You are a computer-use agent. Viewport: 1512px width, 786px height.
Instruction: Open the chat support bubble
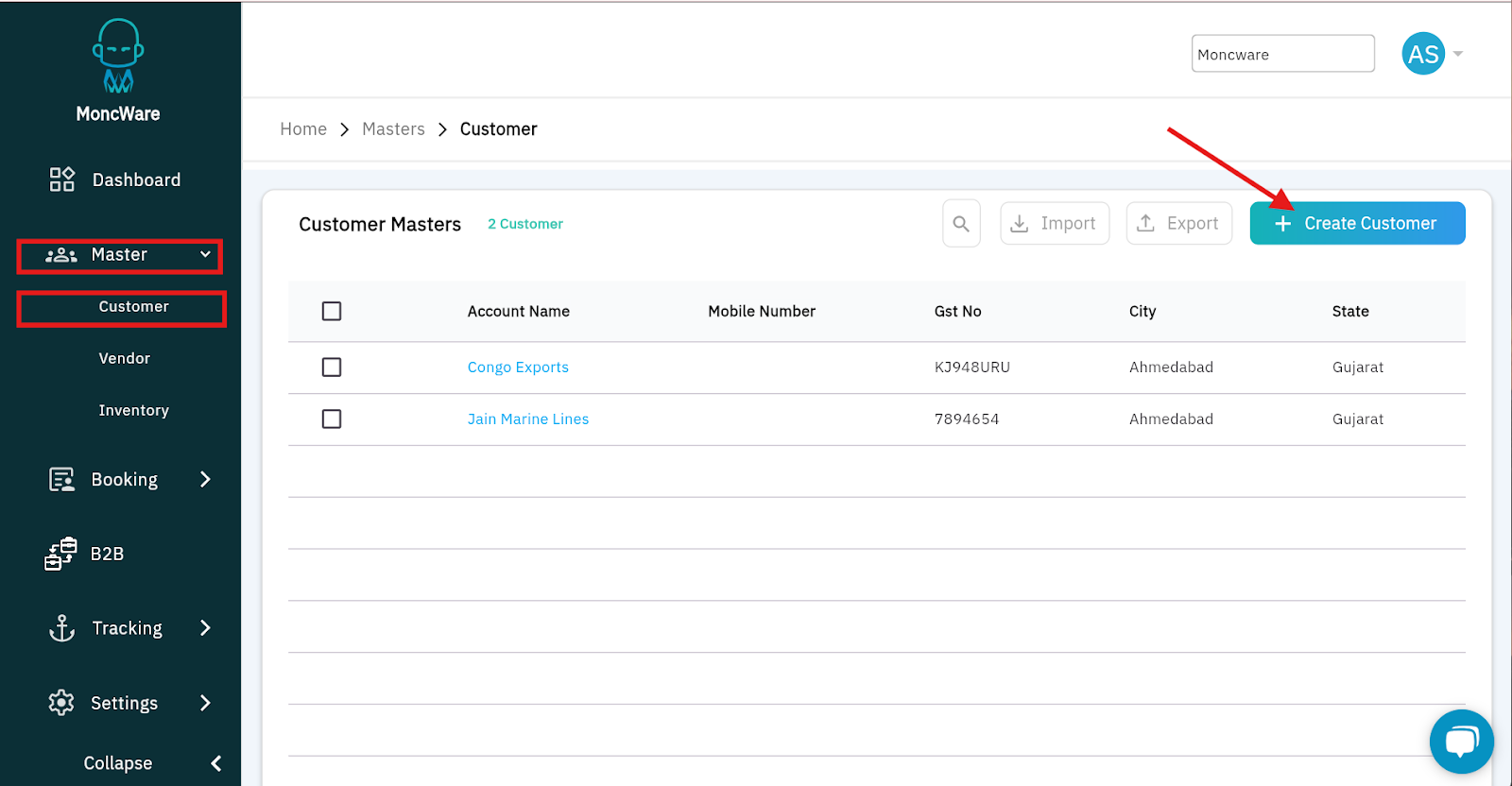coord(1461,742)
